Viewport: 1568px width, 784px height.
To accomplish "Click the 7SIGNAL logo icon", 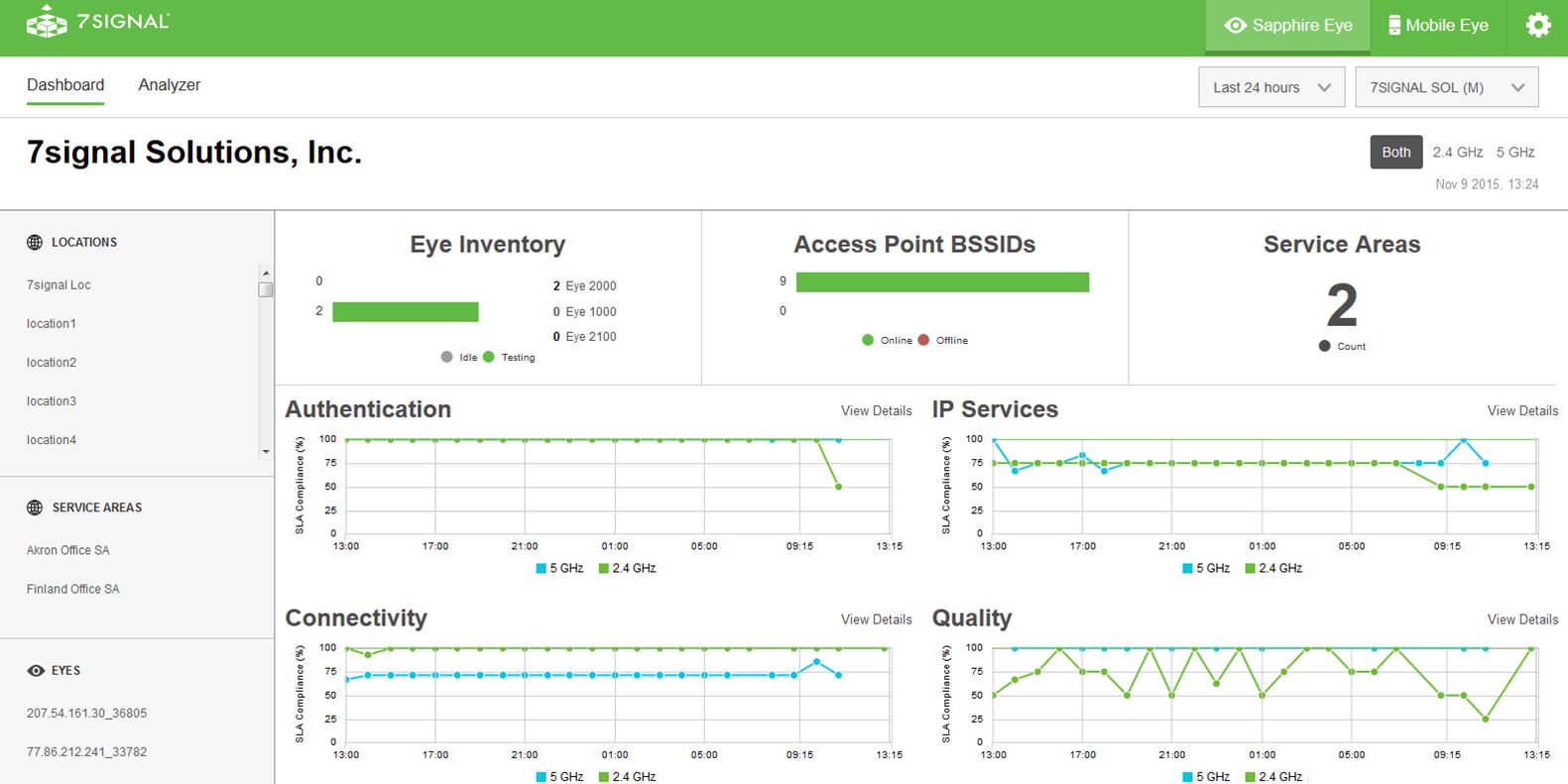I will tap(46, 22).
